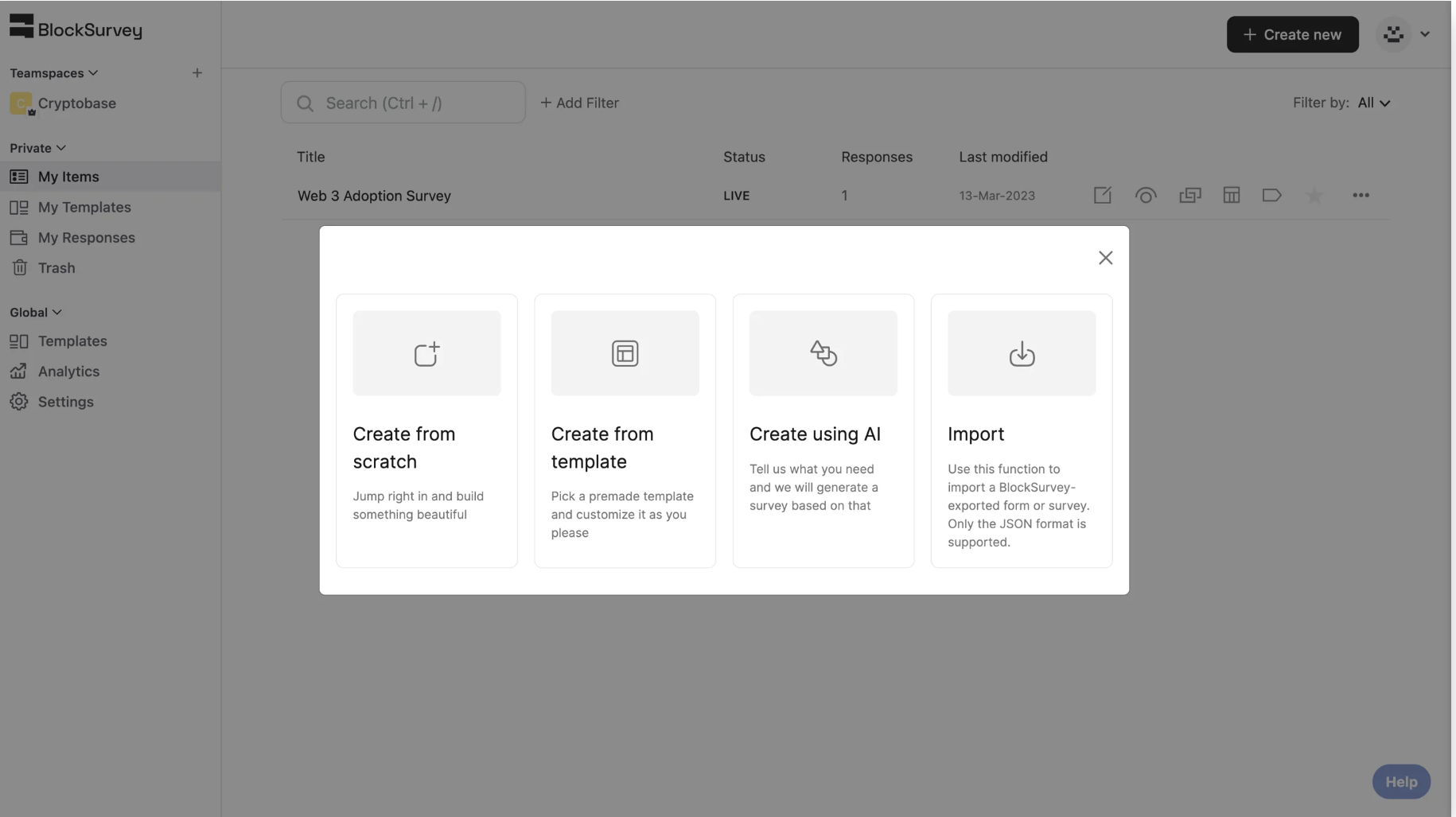Expand the account dropdown chevron
Image resolution: width=1456 pixels, height=817 pixels.
pyautogui.click(x=1425, y=34)
